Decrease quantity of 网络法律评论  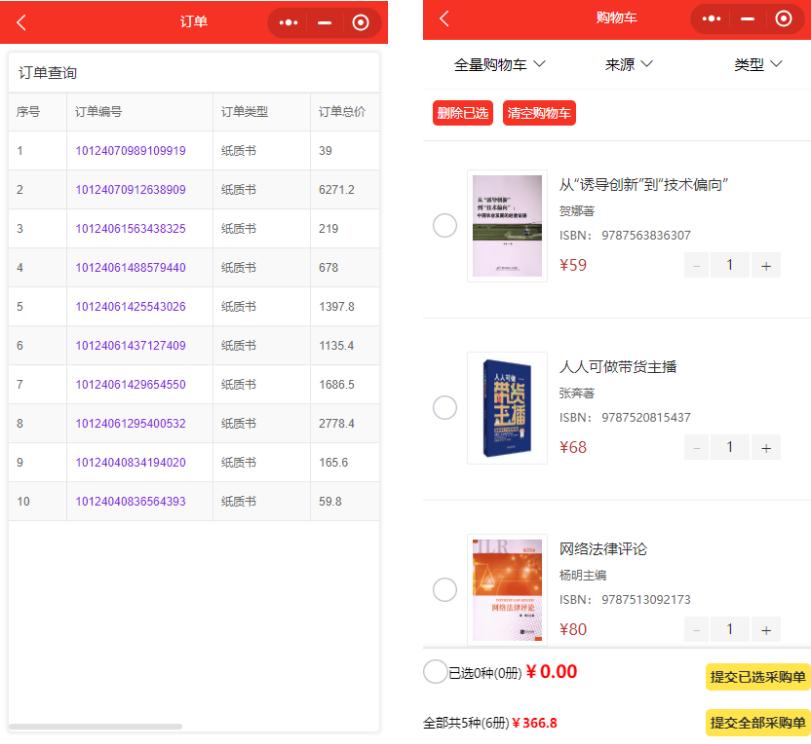(x=697, y=629)
